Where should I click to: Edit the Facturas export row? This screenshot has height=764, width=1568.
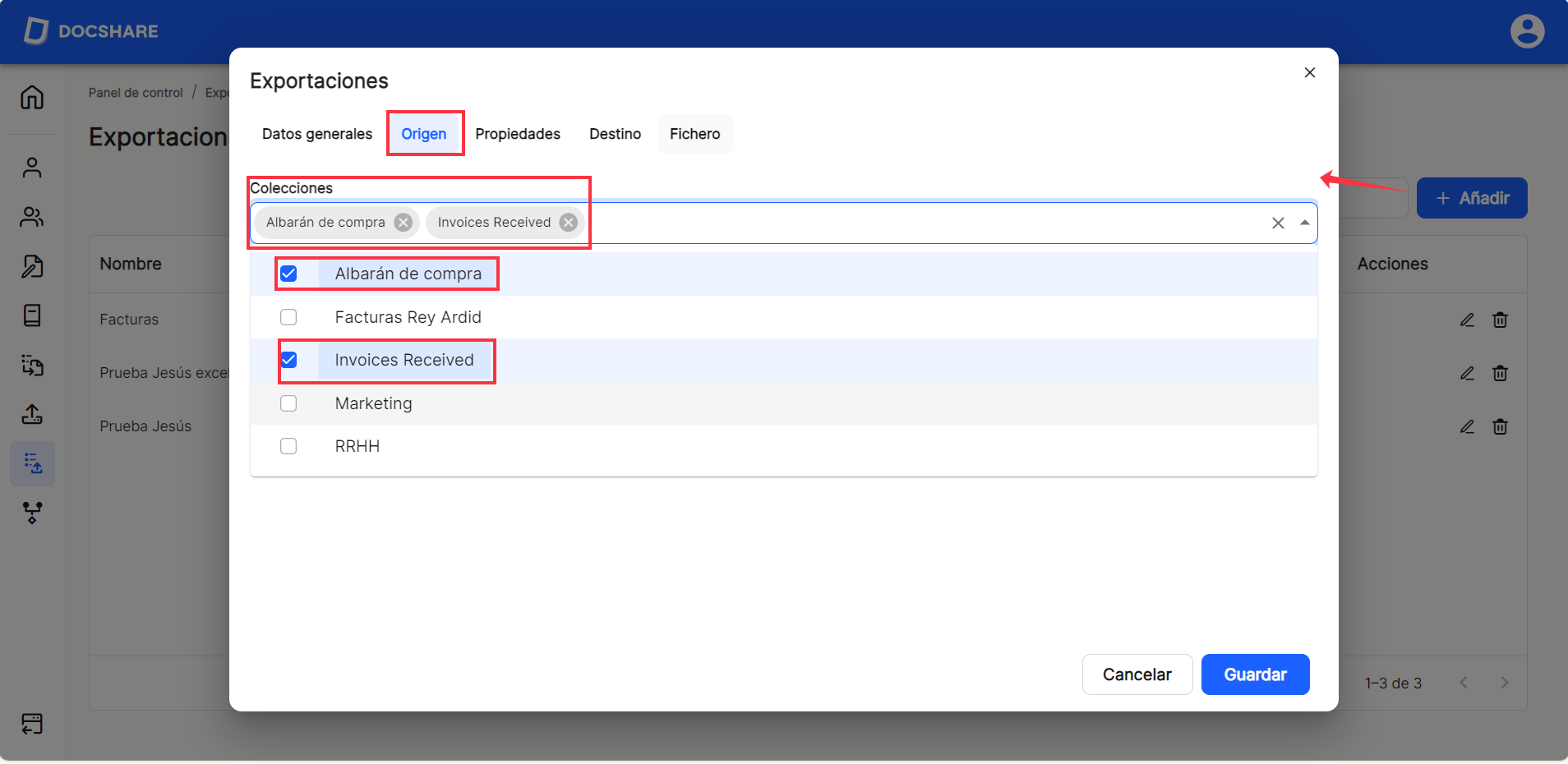1467,320
